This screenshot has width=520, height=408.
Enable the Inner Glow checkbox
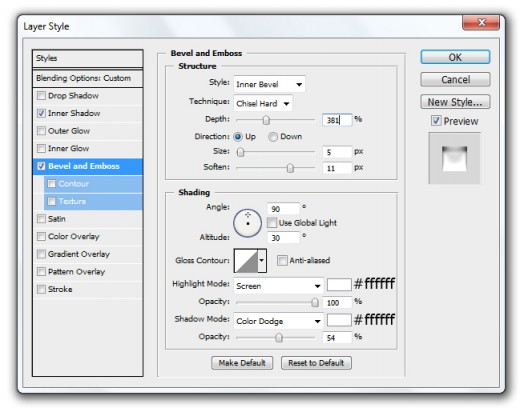pyautogui.click(x=41, y=148)
